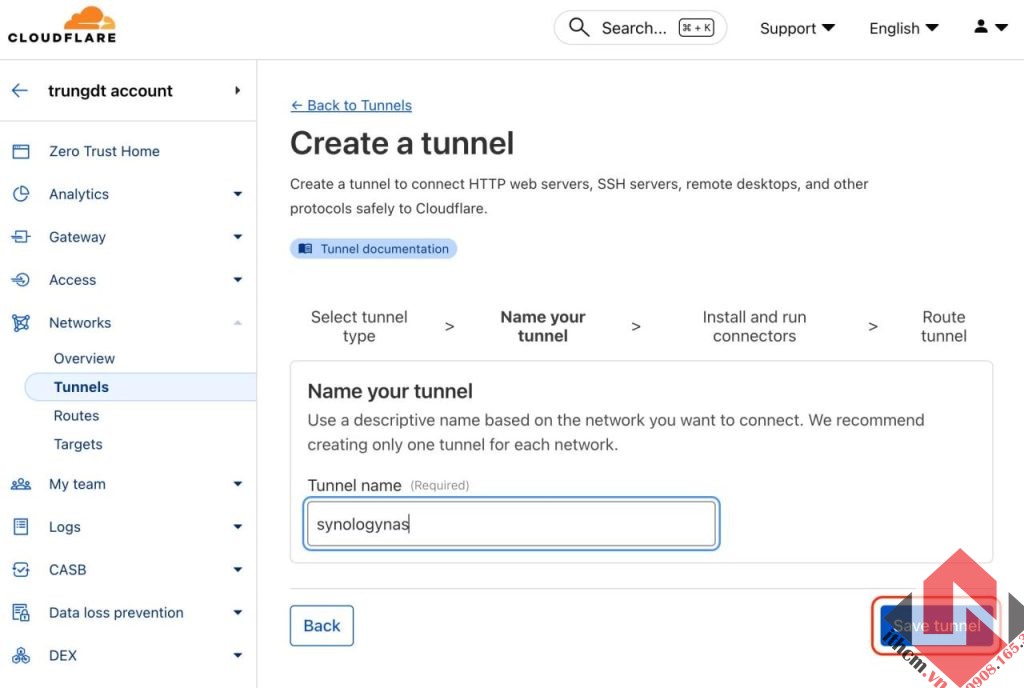
Task: Click the Access sidebar icon
Action: point(22,279)
